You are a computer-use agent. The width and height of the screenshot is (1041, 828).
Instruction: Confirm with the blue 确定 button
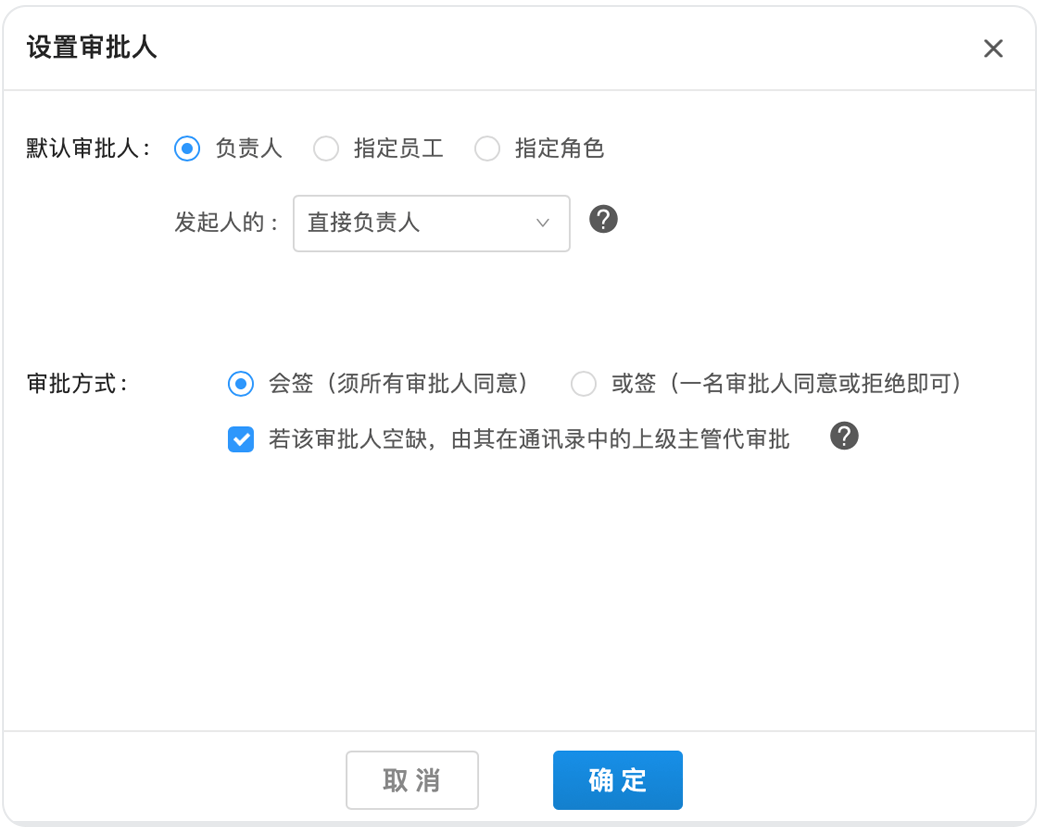[x=617, y=780]
